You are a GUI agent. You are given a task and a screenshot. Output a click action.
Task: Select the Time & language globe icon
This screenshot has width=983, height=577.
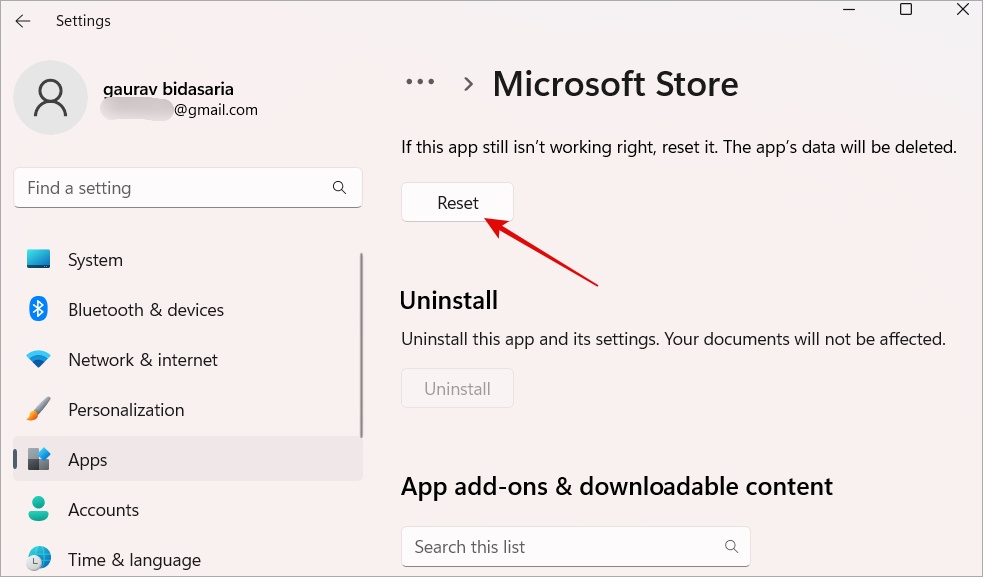tap(39, 559)
